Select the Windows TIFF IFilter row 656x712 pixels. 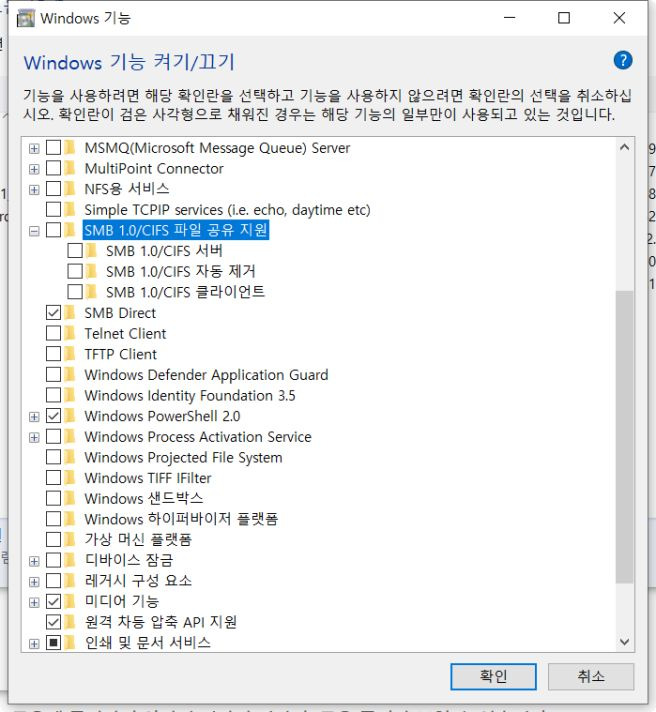tap(148, 478)
